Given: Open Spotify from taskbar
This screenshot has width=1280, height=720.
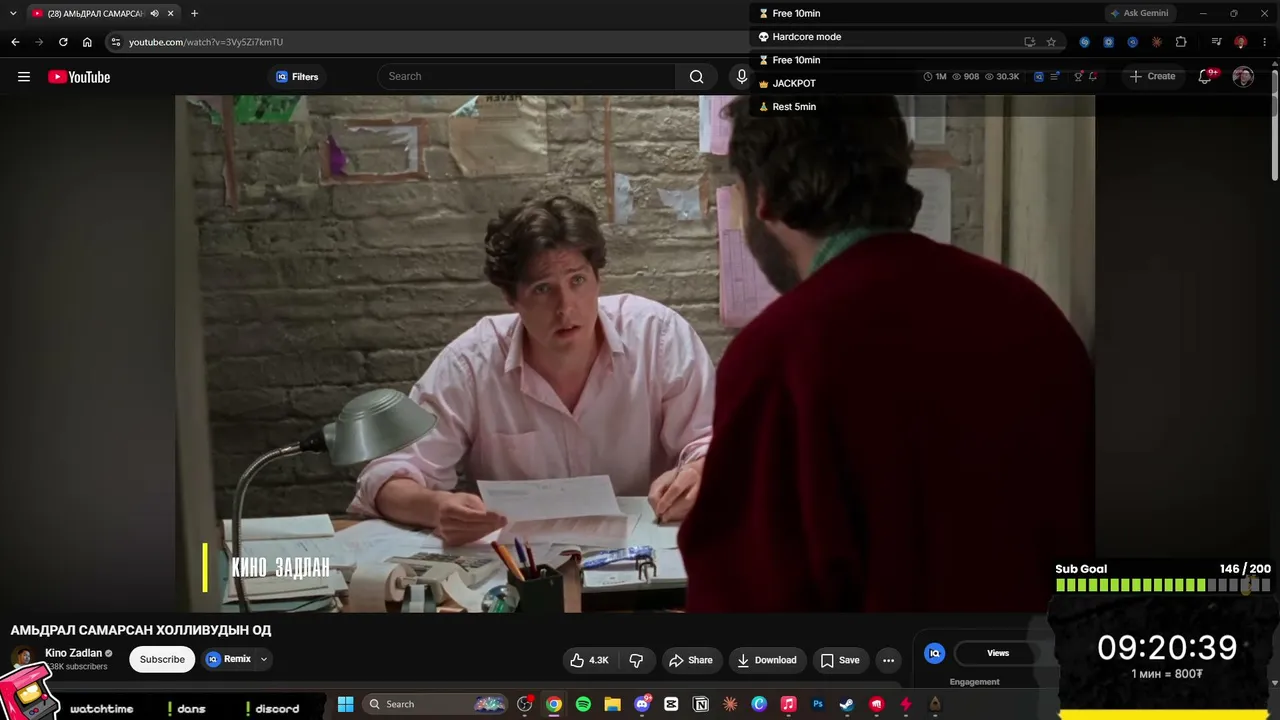Looking at the screenshot, I should [583, 704].
